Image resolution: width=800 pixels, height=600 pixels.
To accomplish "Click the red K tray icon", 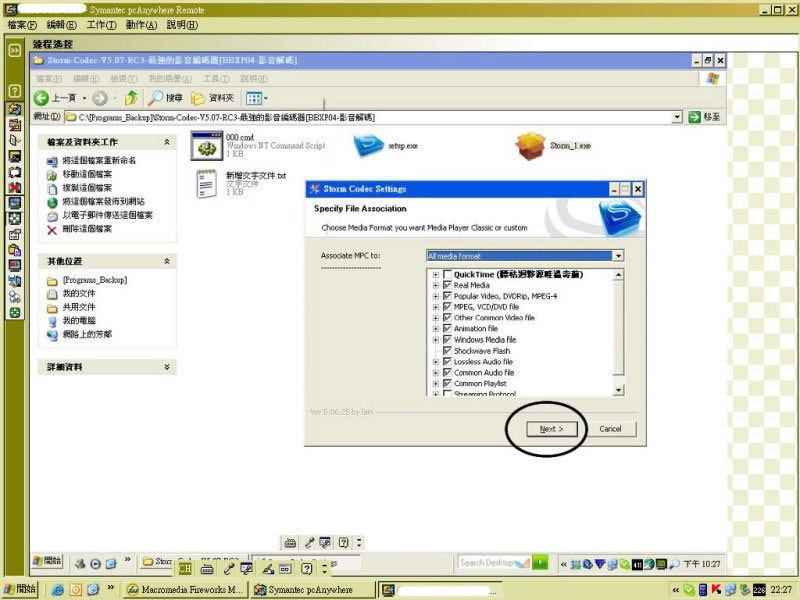I will (716, 590).
